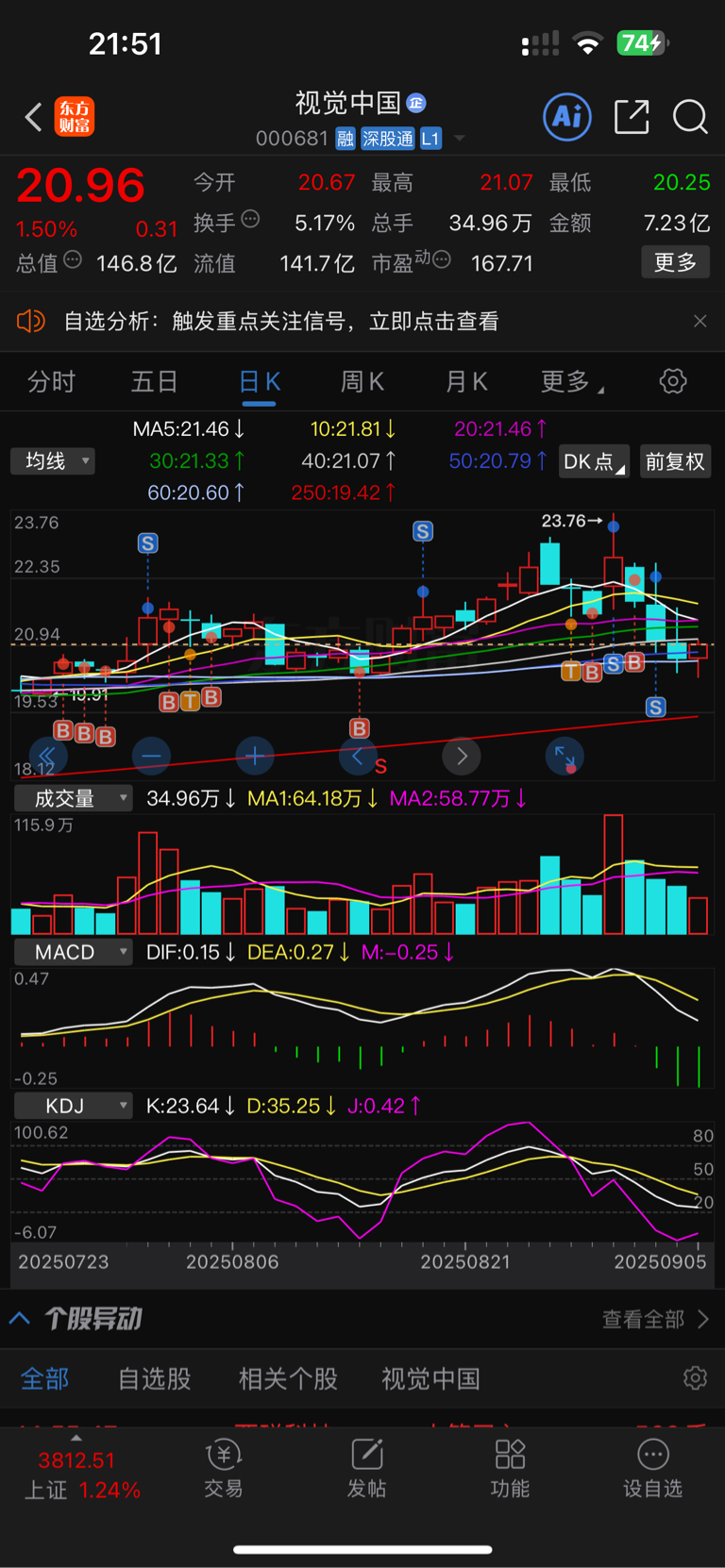Select the 全部 filter tab

[44, 1378]
